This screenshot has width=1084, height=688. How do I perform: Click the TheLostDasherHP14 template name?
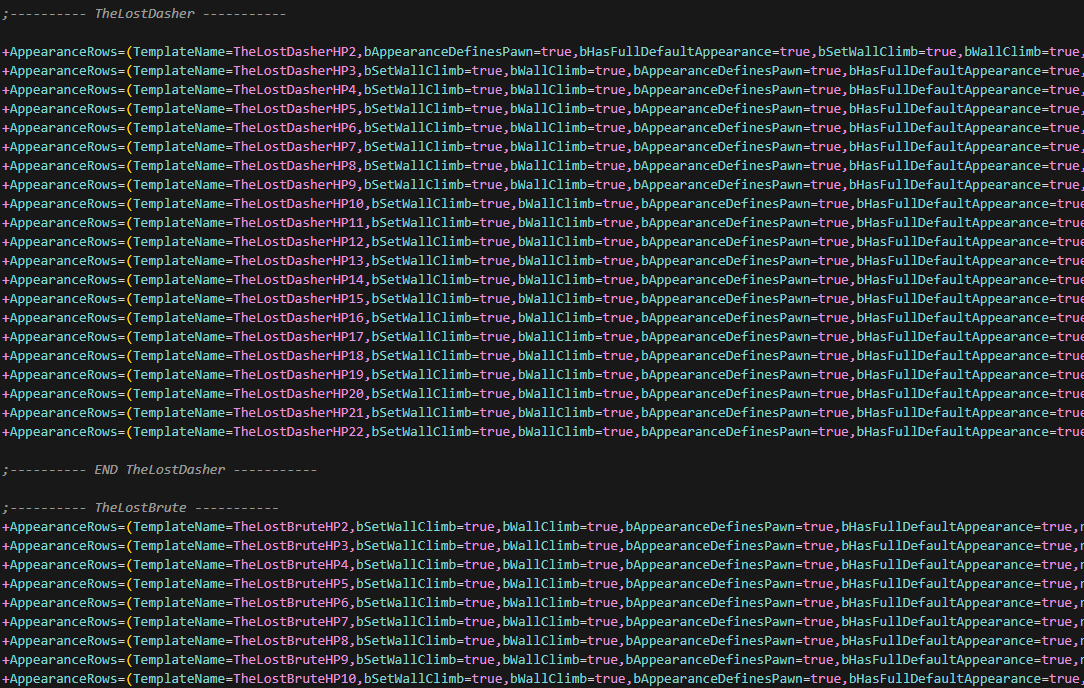coord(299,280)
